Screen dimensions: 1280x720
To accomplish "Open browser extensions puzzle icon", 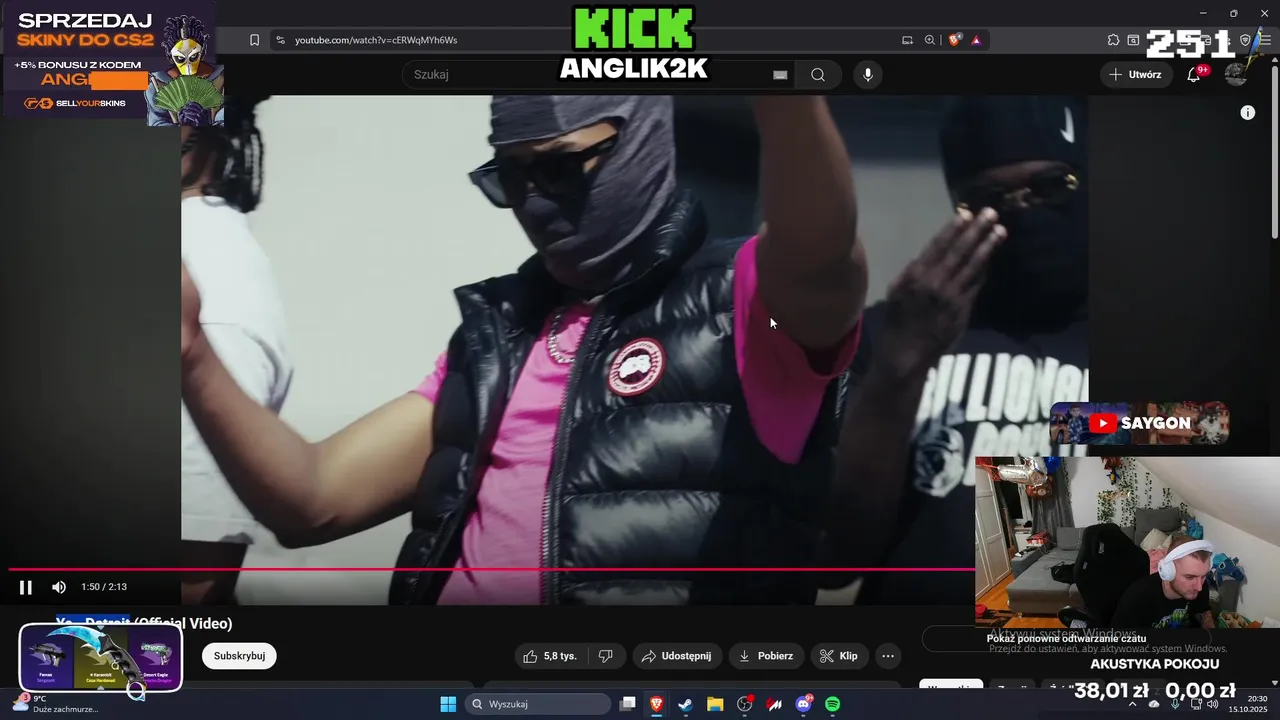I will click(x=1113, y=40).
